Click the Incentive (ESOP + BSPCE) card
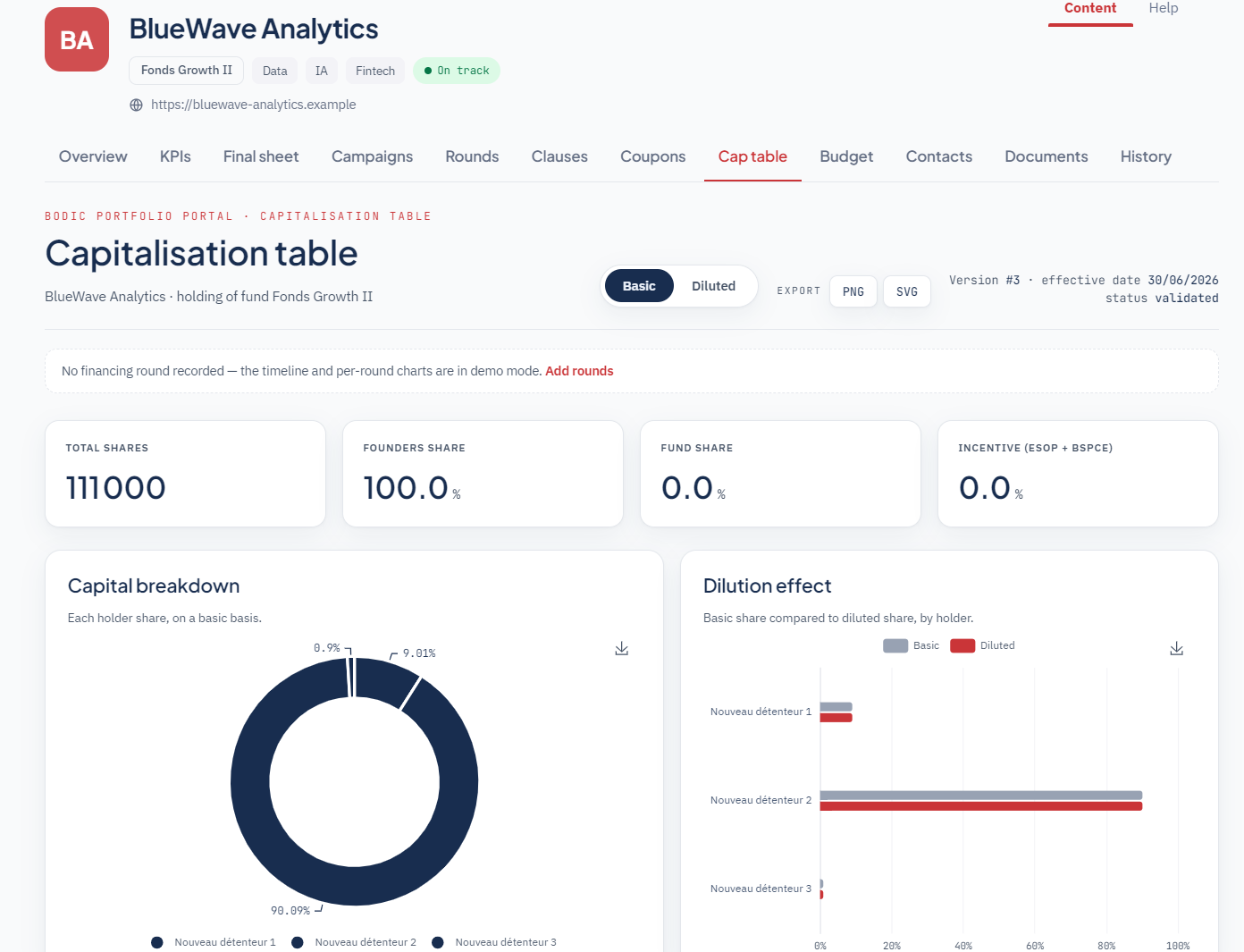Viewport: 1244px width, 952px height. pyautogui.click(x=1078, y=474)
